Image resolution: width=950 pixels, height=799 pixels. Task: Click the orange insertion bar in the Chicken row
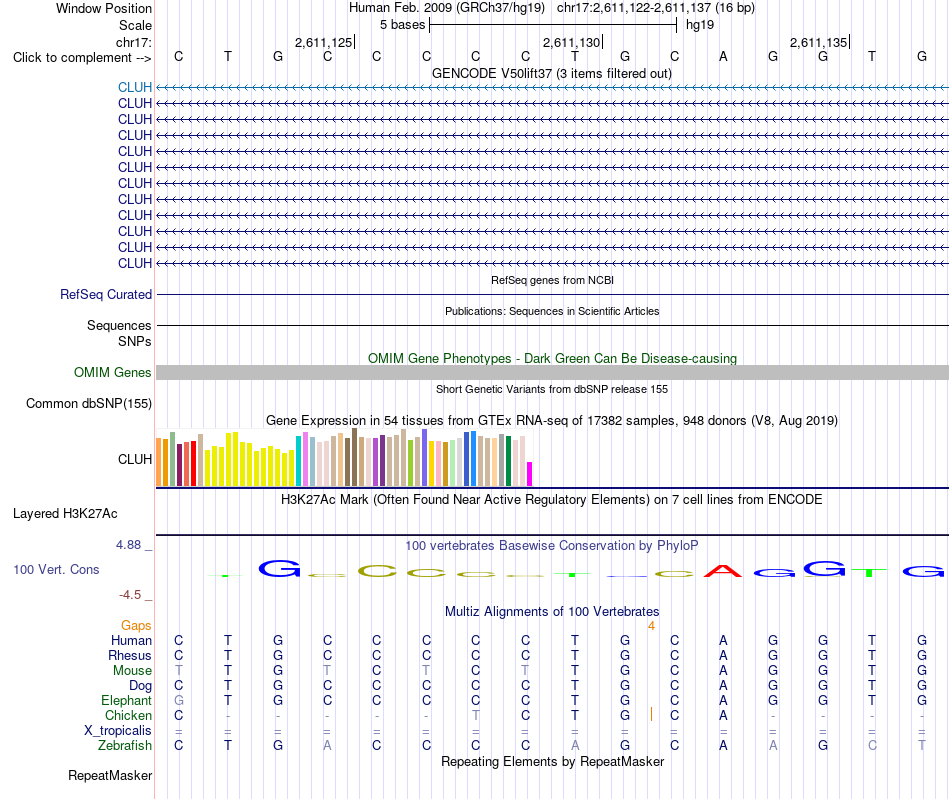[651, 714]
